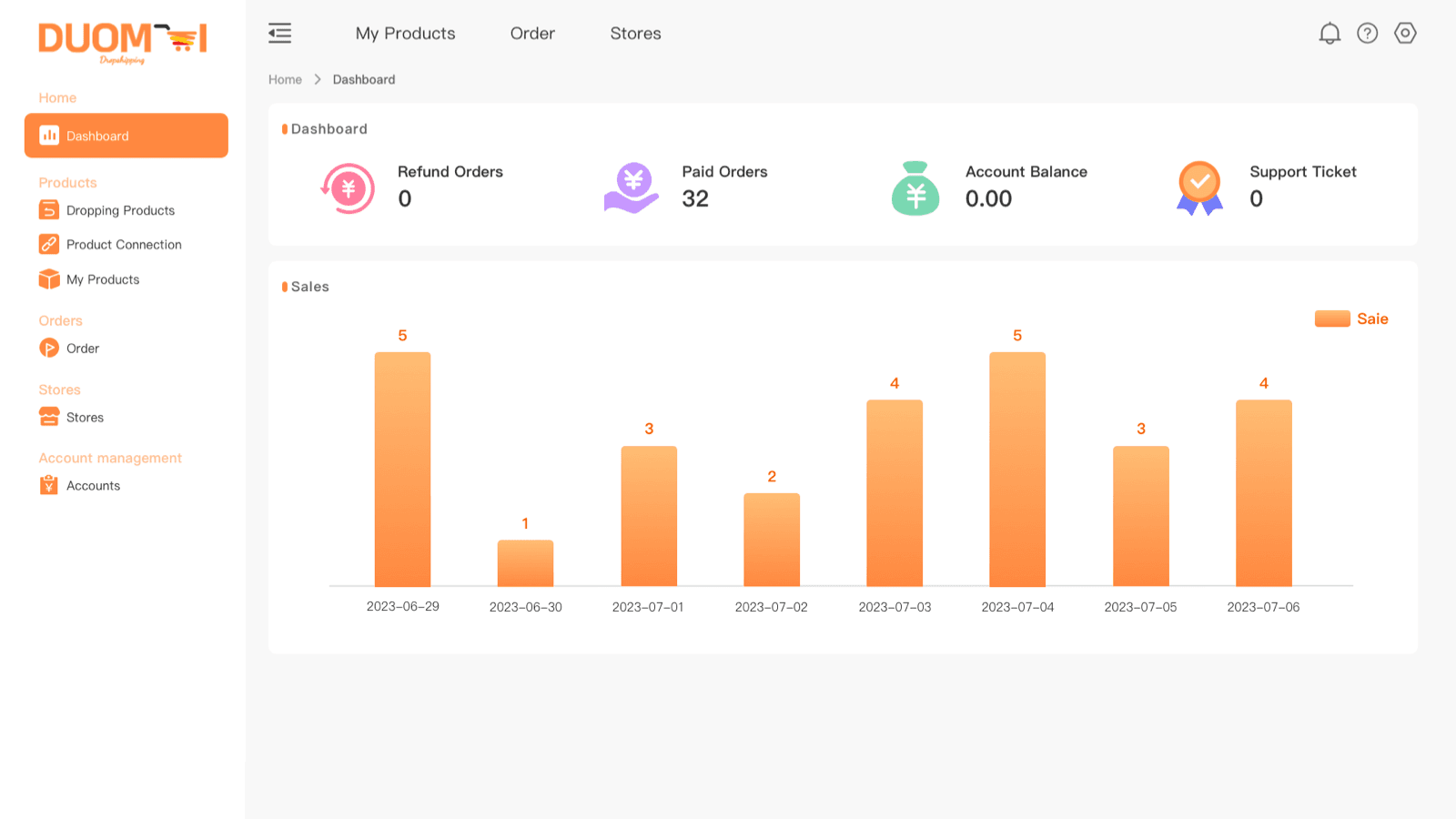The width and height of the screenshot is (1456, 819).
Task: Toggle the Sale legend color swatch
Action: (x=1332, y=318)
